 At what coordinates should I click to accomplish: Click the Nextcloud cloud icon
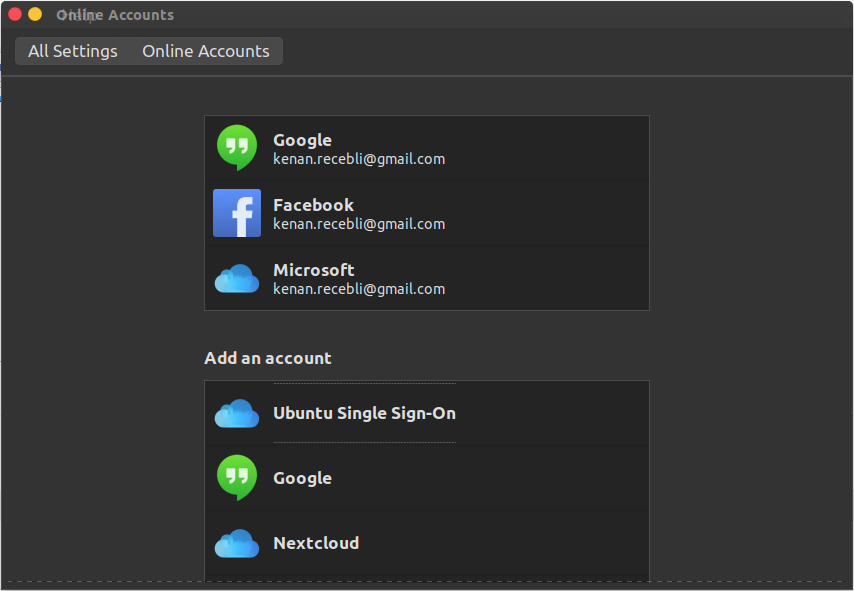[x=237, y=543]
